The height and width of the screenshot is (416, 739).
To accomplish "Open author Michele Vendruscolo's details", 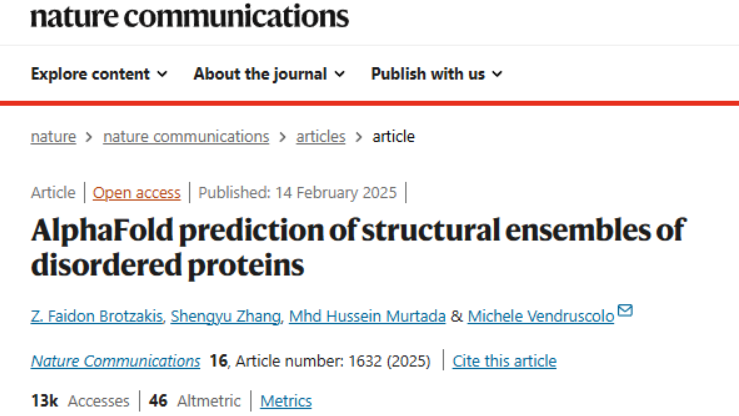I will click(x=541, y=316).
